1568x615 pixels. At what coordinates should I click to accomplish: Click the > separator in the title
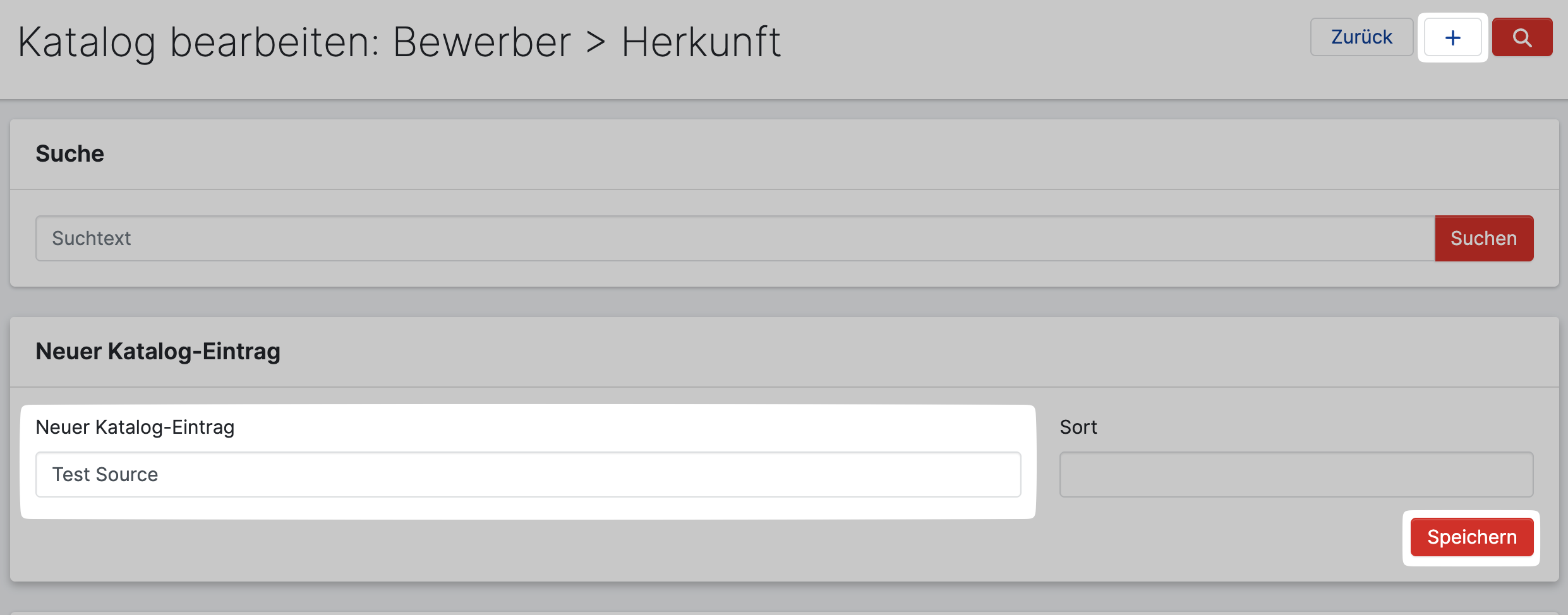(596, 43)
